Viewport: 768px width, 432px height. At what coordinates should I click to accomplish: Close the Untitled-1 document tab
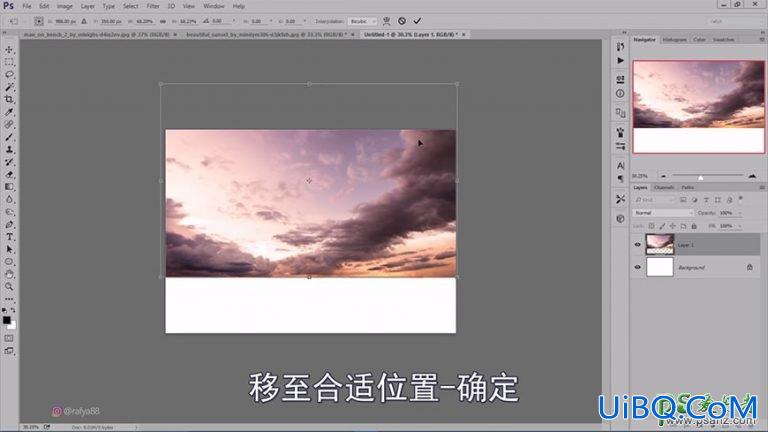tap(463, 35)
